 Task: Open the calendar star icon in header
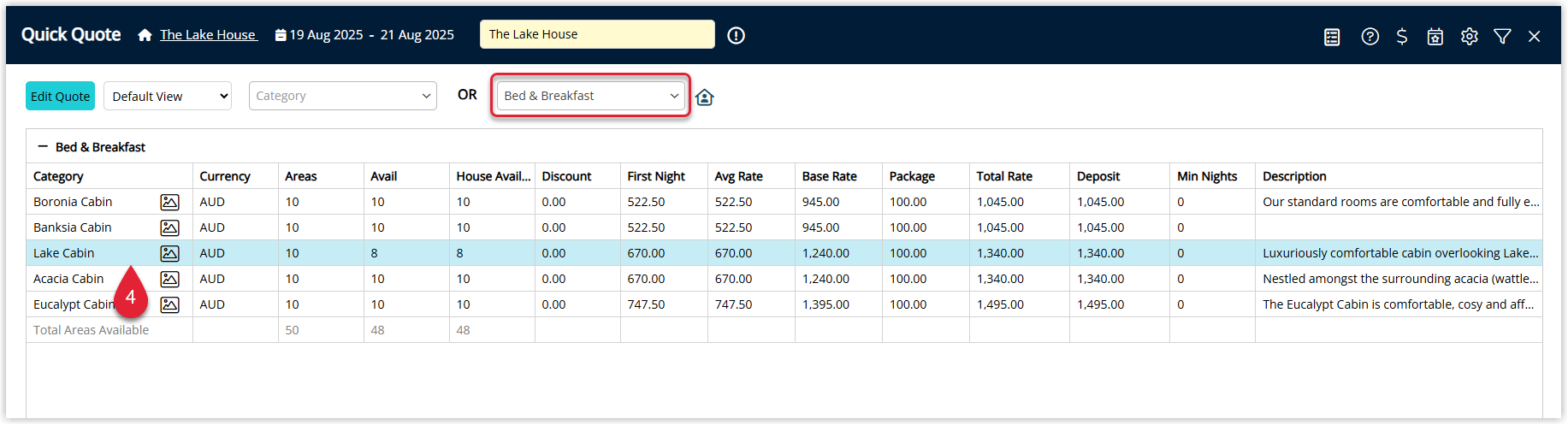click(1435, 36)
